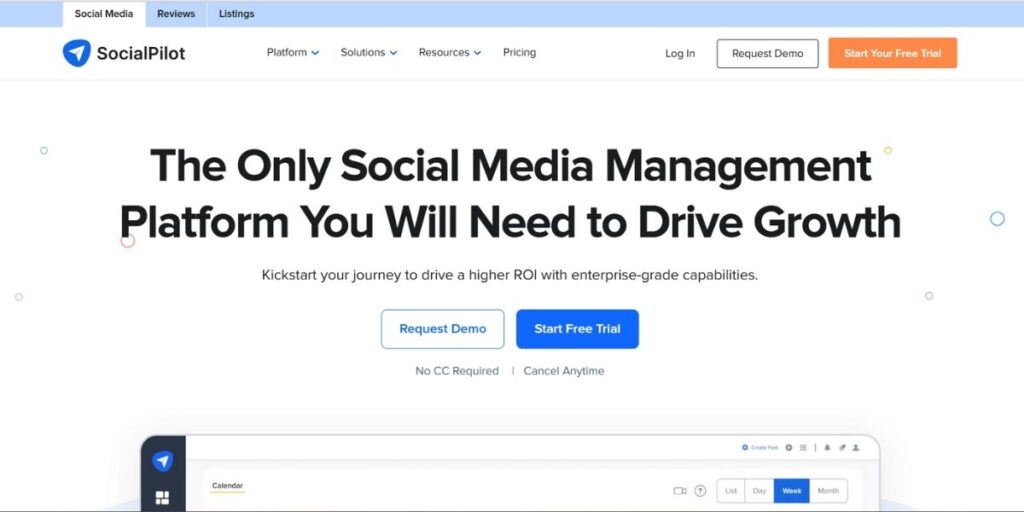This screenshot has height=512, width=1024.
Task: Switch to the Reviews tab
Action: 176,14
